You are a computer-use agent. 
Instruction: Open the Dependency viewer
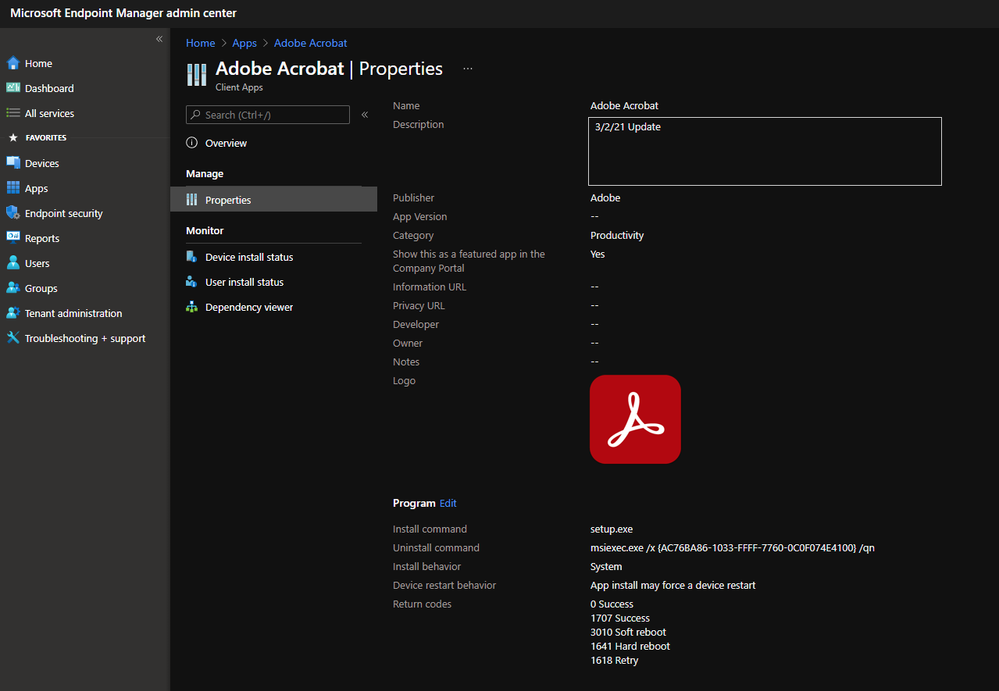(x=249, y=307)
